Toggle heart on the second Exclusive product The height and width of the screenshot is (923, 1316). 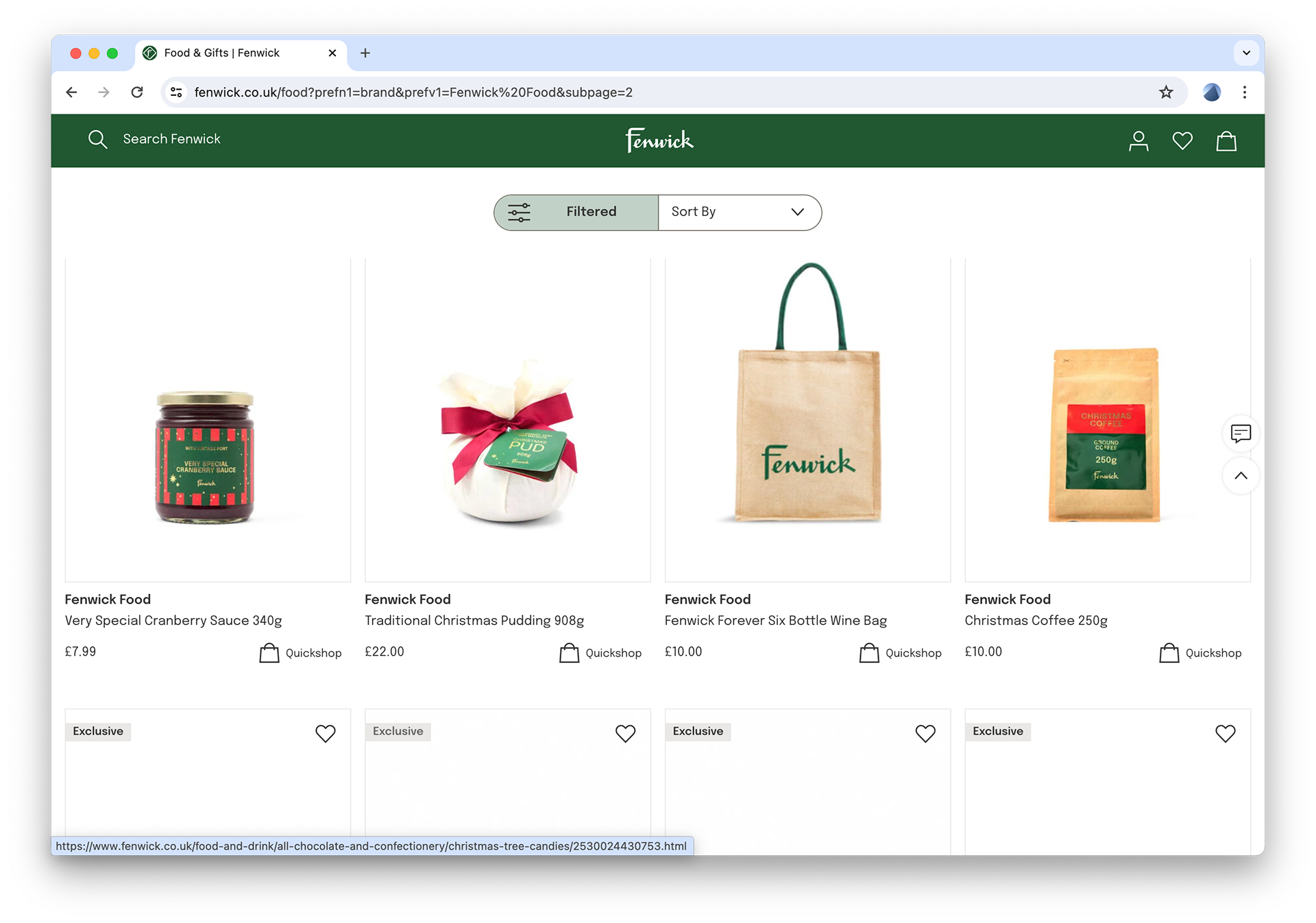tap(625, 733)
